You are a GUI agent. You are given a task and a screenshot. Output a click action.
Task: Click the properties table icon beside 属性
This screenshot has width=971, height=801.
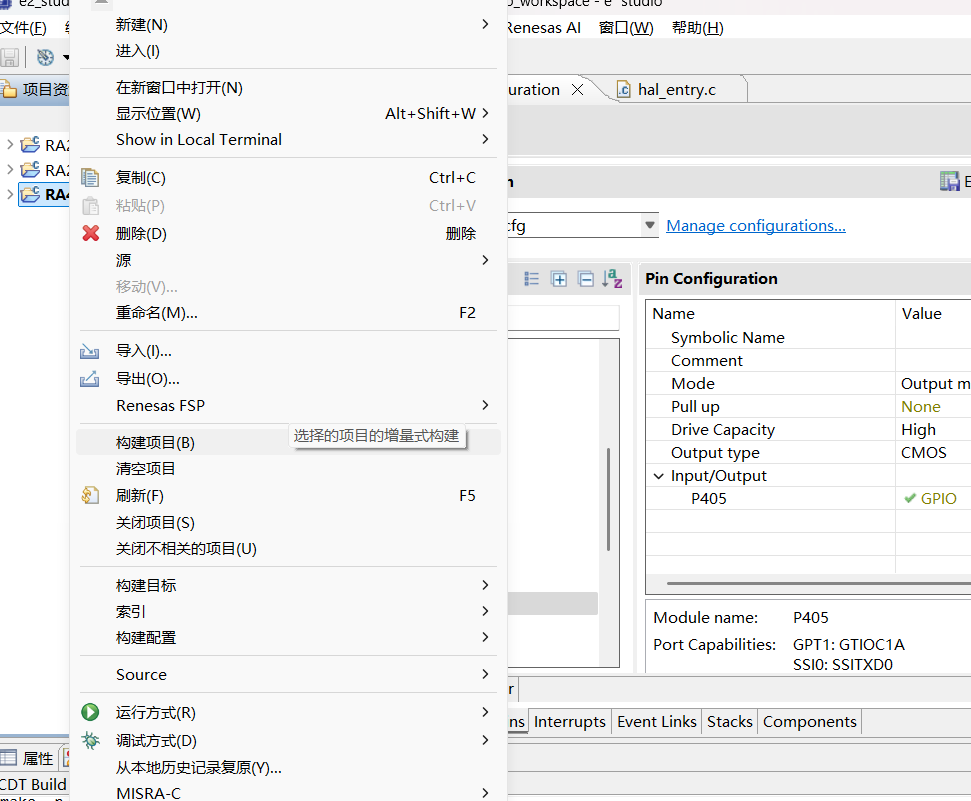point(9,758)
